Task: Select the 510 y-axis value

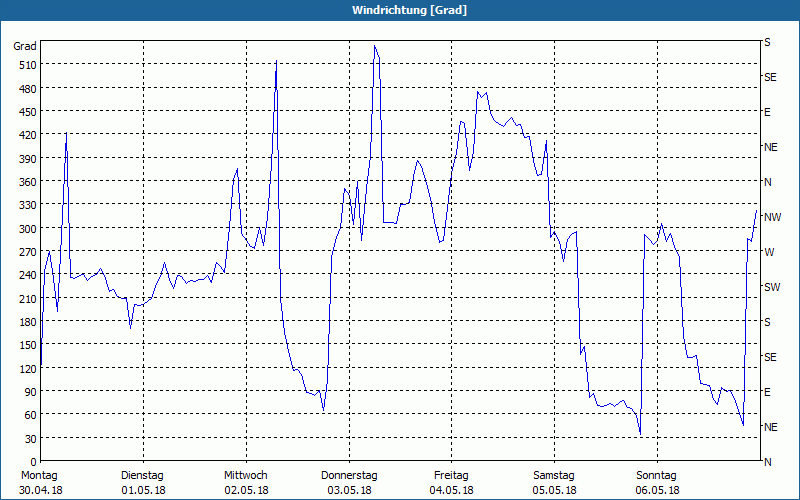Action: coord(28,65)
